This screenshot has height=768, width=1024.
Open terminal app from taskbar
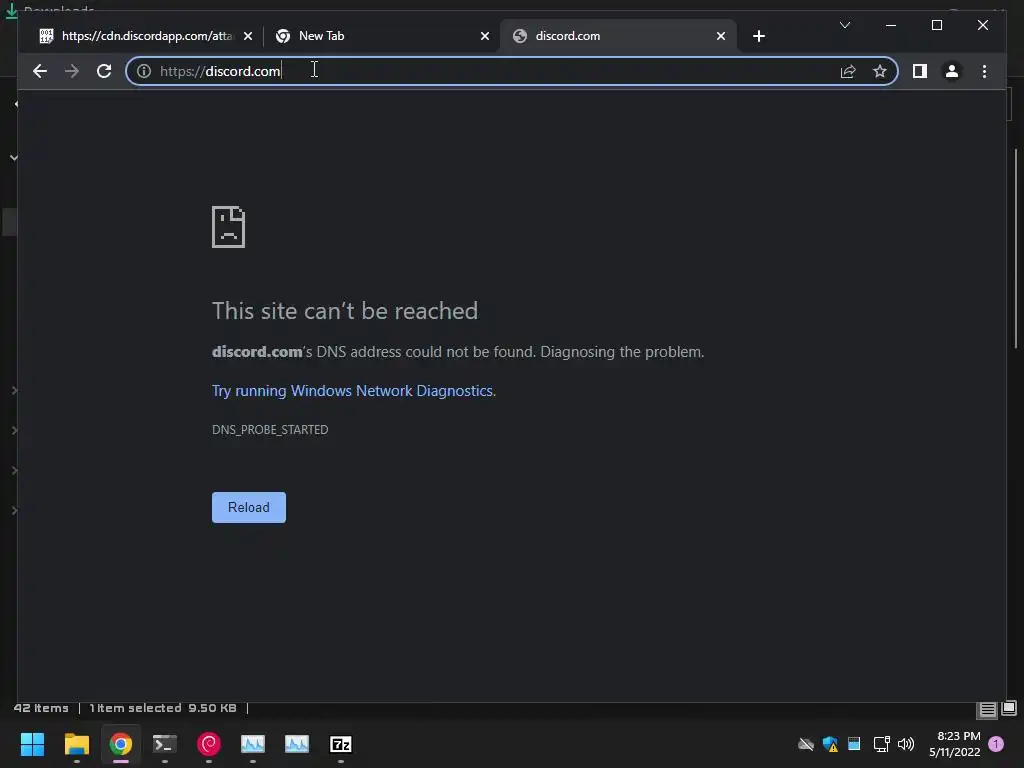pyautogui.click(x=165, y=744)
